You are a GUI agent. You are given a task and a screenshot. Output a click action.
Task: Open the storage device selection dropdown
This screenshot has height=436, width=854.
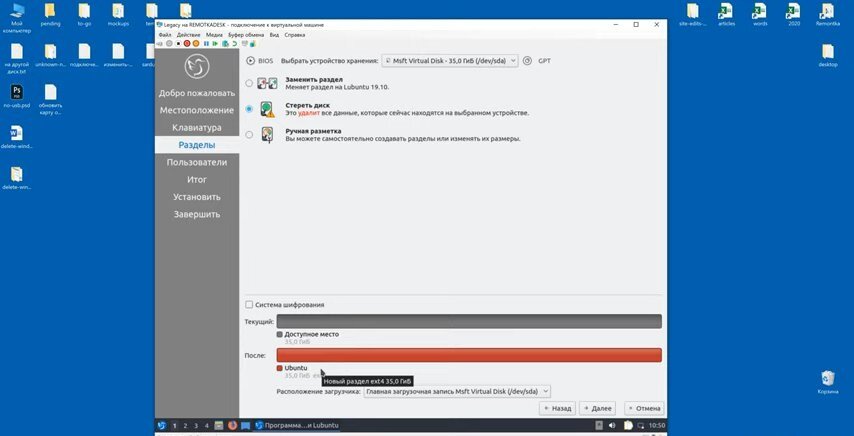coord(450,61)
